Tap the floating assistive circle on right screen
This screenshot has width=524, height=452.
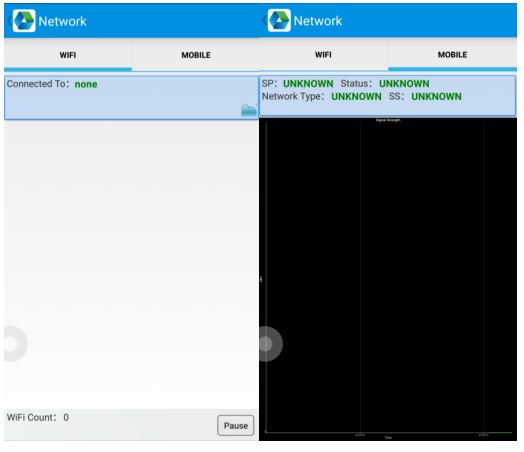pyautogui.click(x=271, y=344)
